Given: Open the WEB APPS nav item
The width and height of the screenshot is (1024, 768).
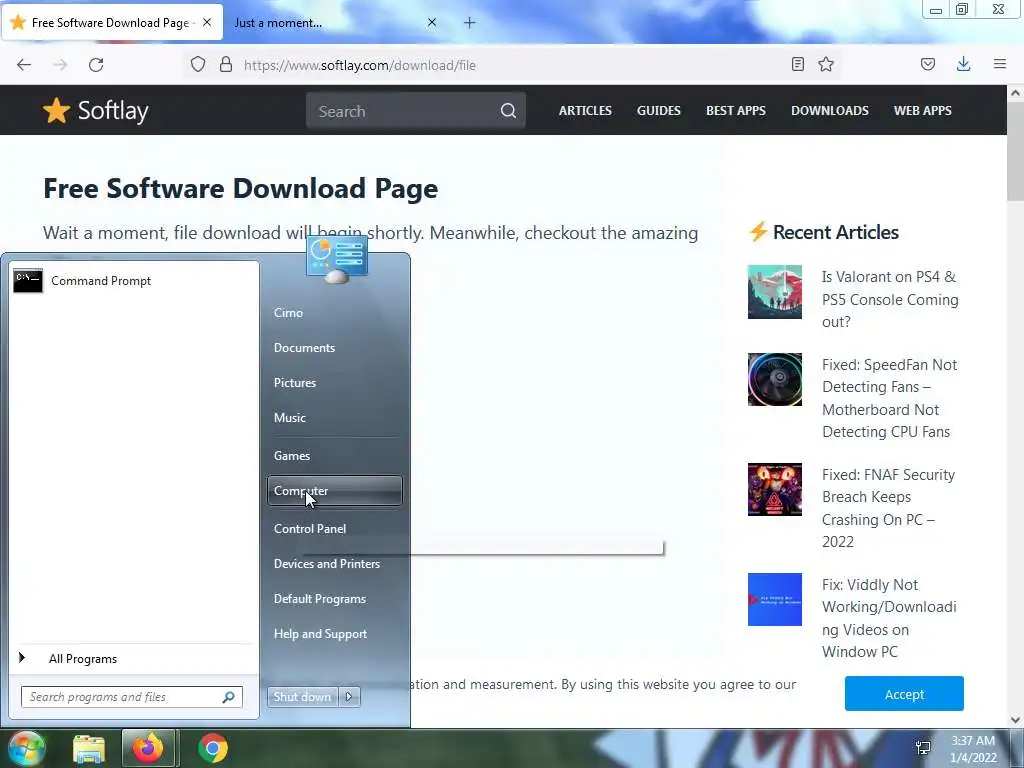Looking at the screenshot, I should (x=922, y=110).
